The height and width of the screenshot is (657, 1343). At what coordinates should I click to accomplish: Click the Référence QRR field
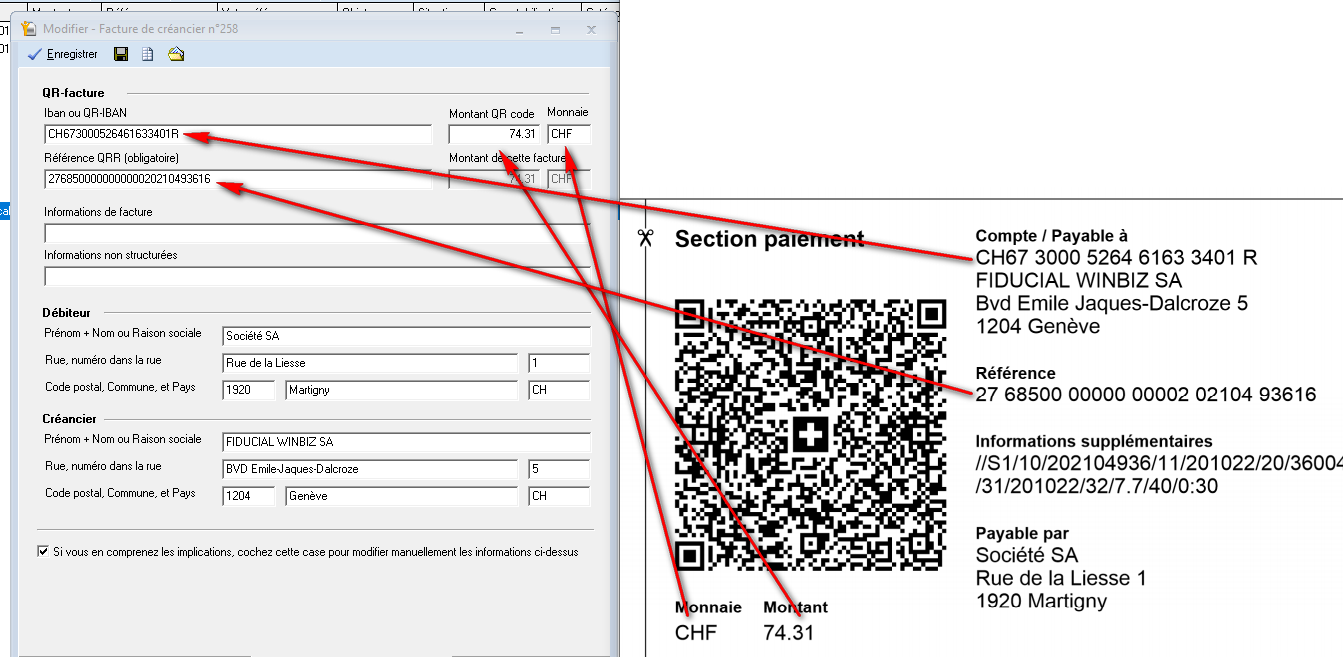238,179
